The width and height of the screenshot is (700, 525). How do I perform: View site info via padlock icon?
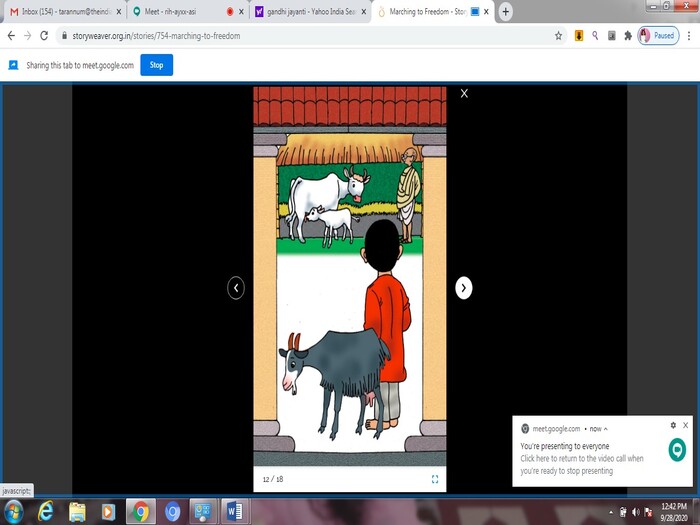64,36
